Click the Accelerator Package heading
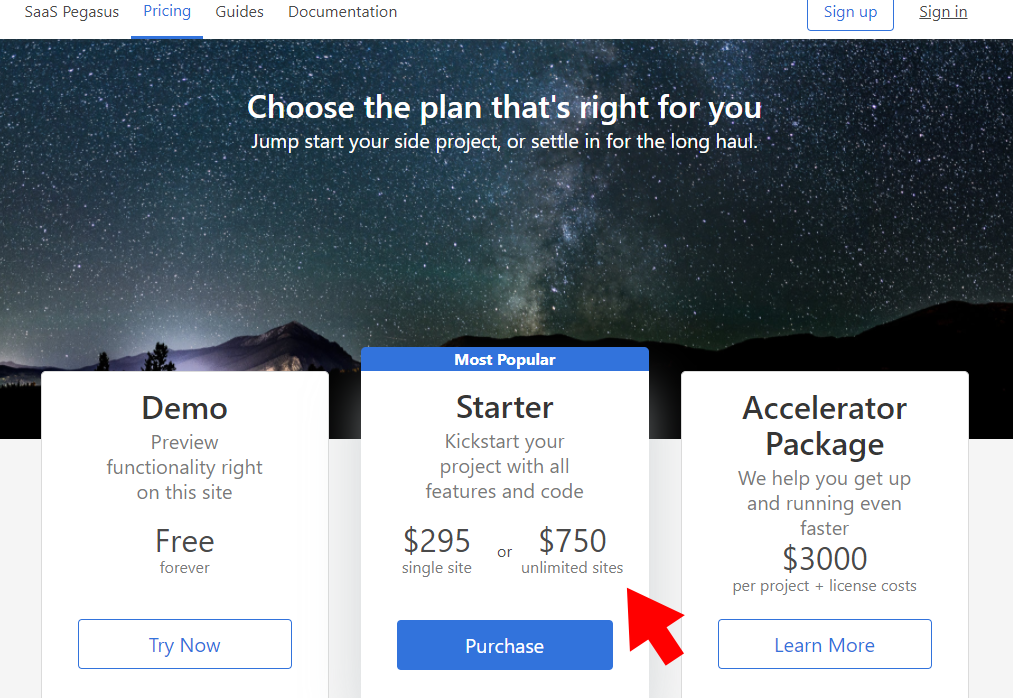 coord(824,427)
